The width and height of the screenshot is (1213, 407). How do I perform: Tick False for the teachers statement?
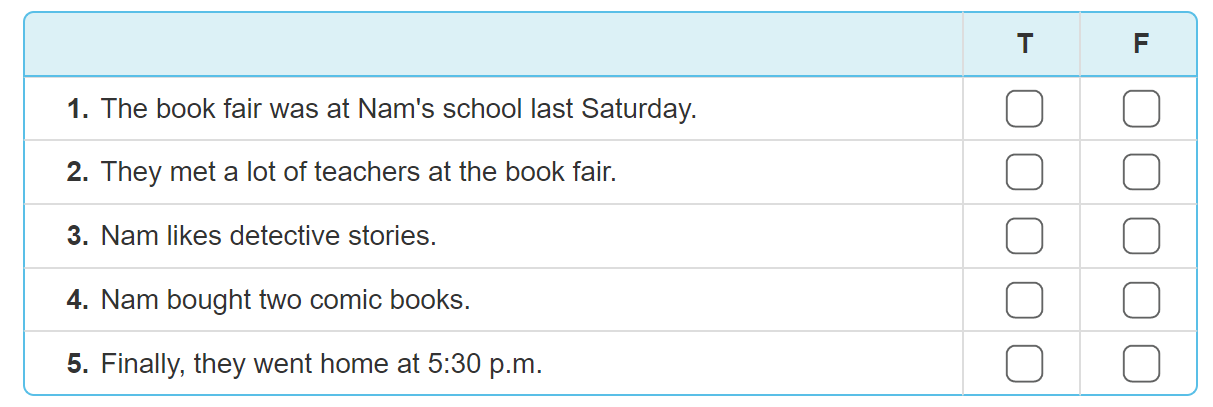click(1141, 173)
